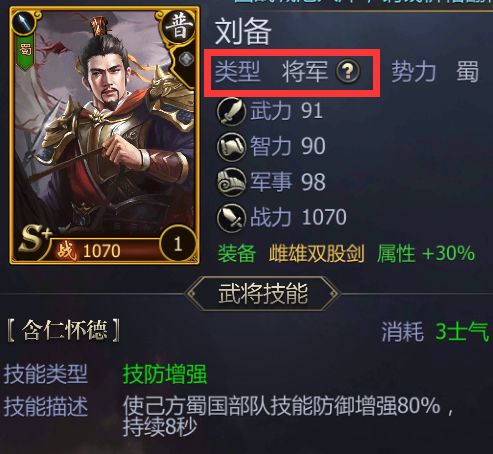This screenshot has width=493, height=454.
Task: Click the 雌雄双股剑 equipment name
Action: [316, 254]
